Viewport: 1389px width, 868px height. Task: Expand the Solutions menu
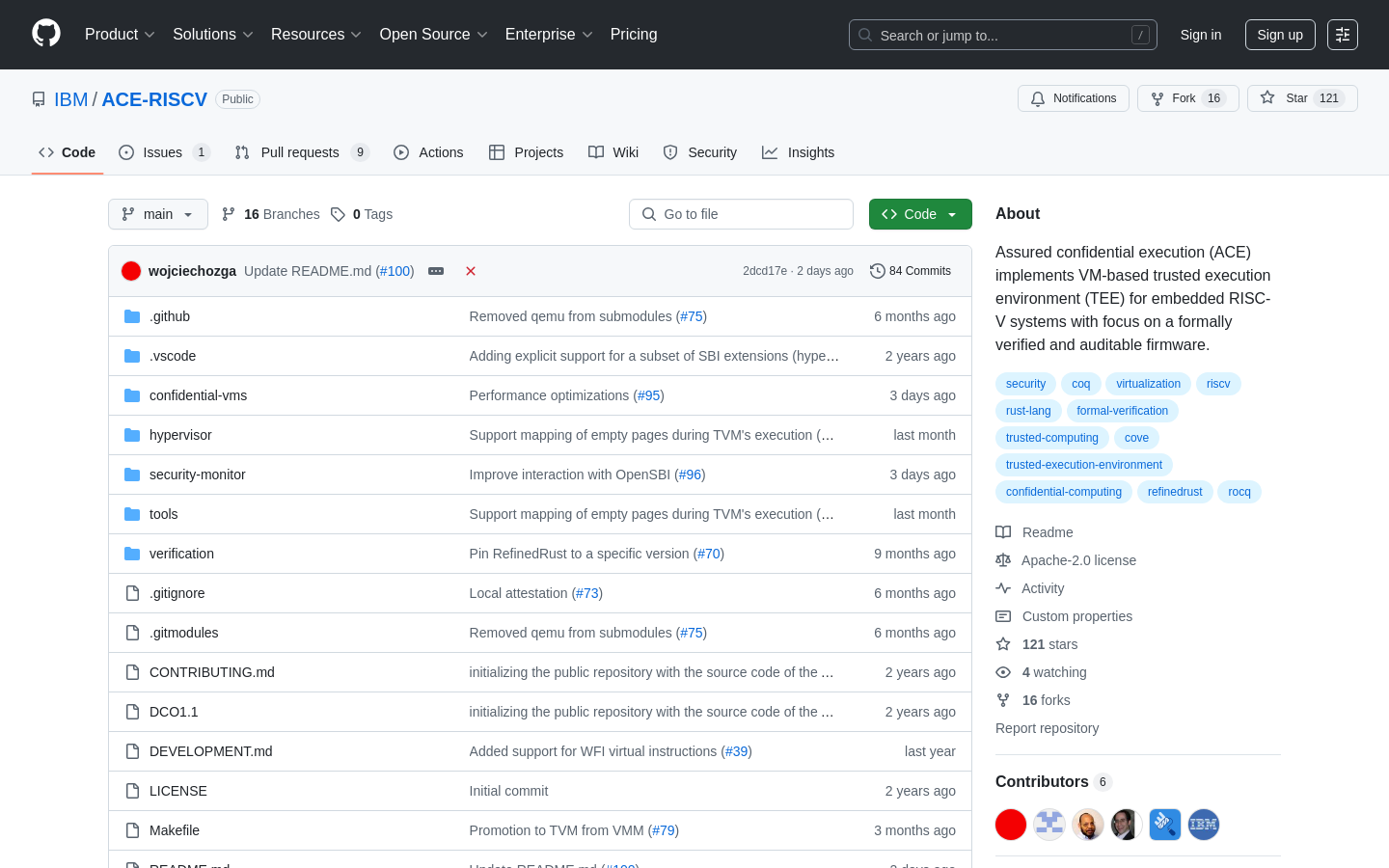[213, 35]
